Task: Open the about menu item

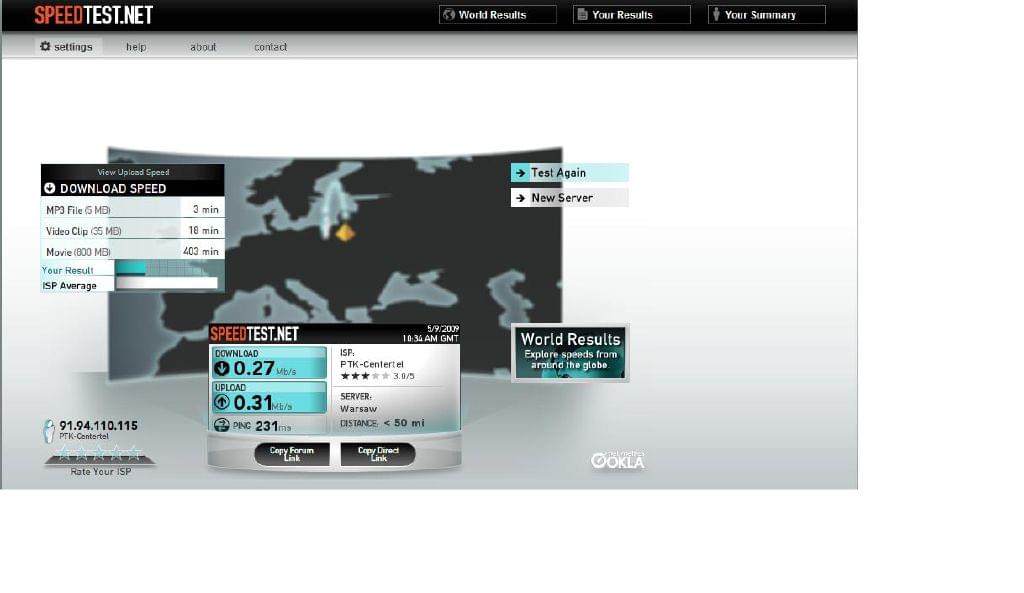Action: [x=203, y=47]
